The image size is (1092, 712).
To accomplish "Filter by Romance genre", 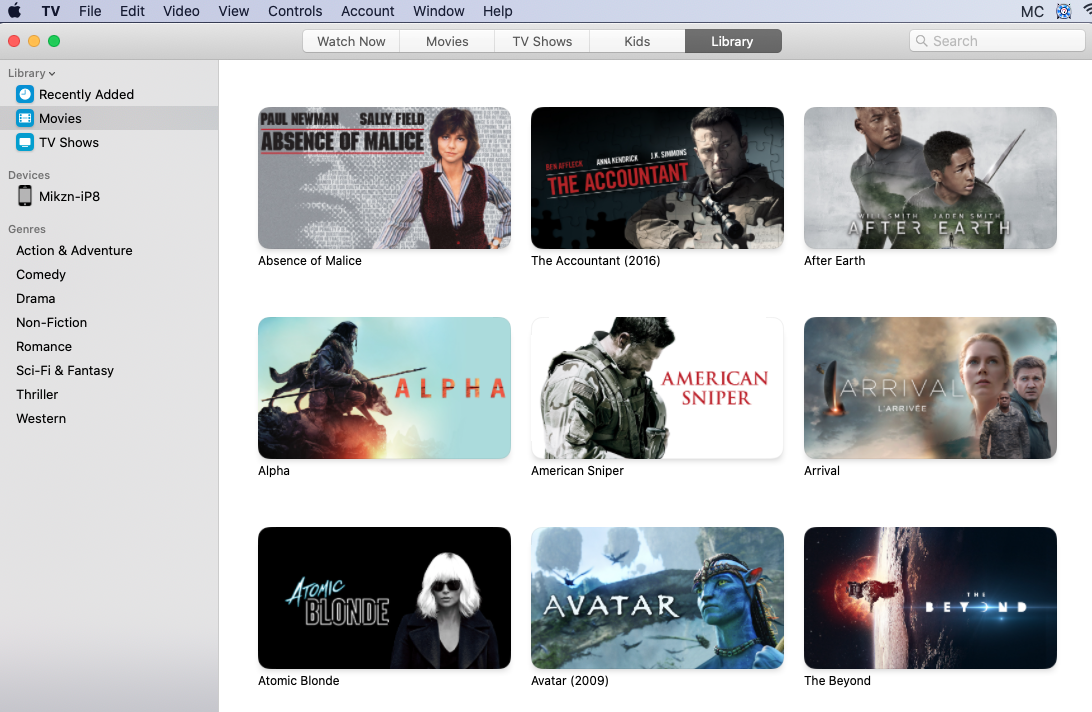I will tap(44, 346).
